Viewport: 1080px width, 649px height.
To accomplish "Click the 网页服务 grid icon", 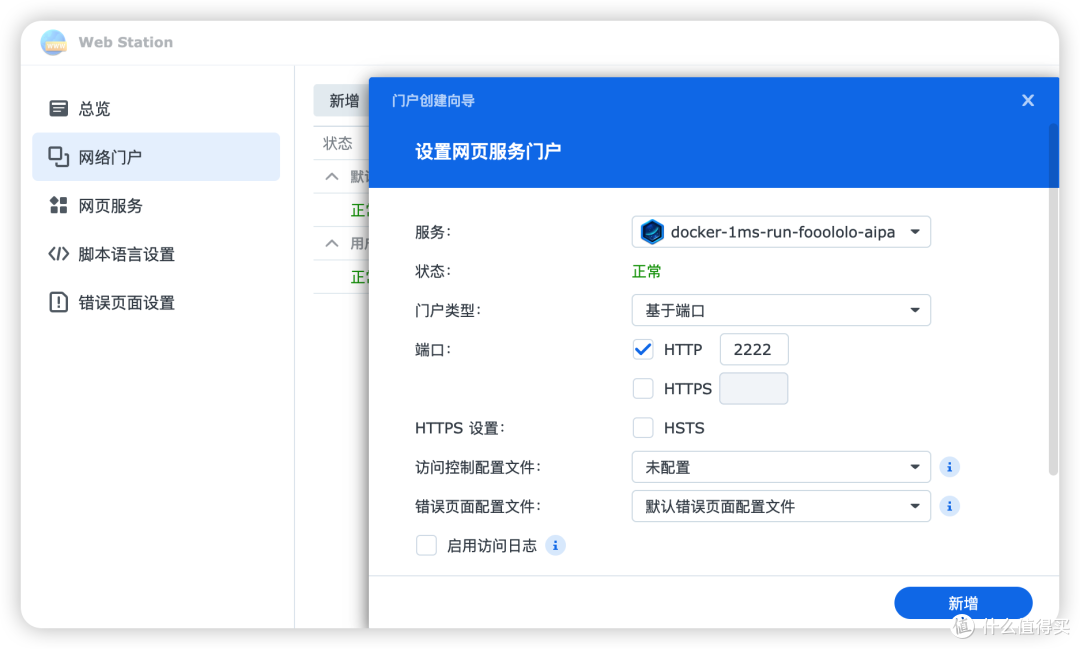I will click(59, 205).
